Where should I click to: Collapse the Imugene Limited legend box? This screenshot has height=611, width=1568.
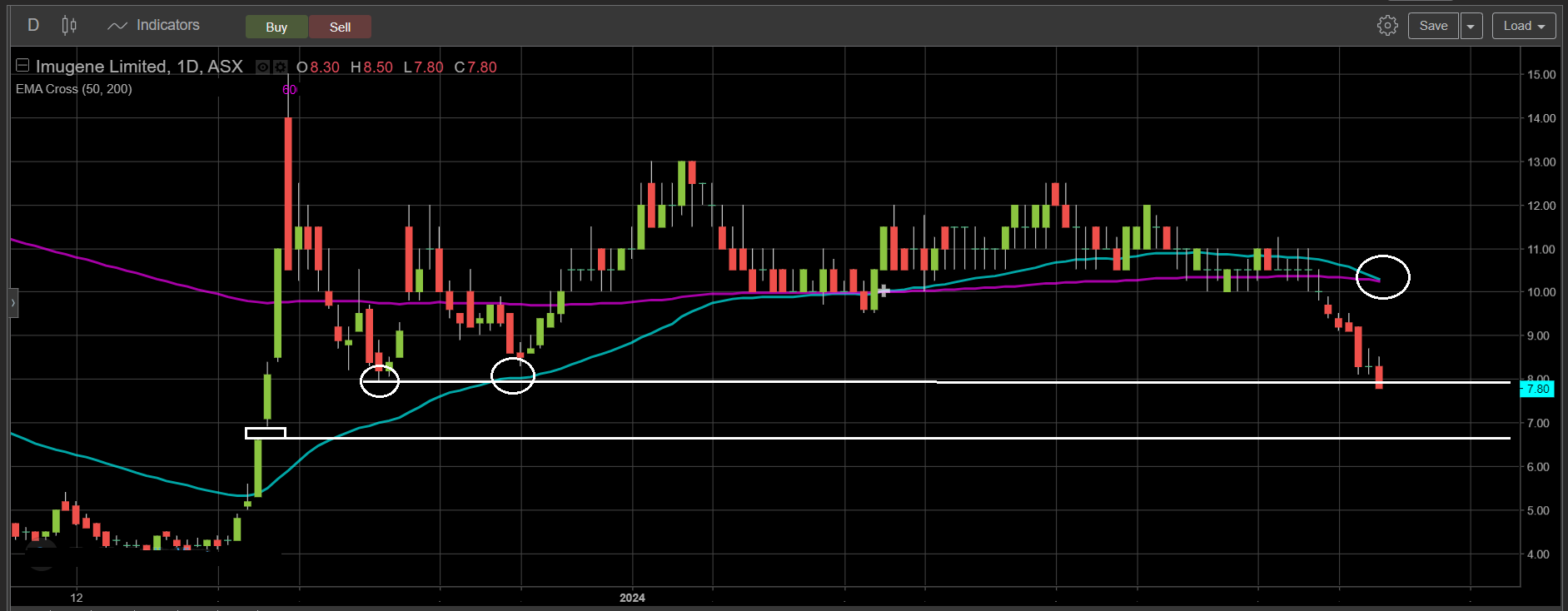pyautogui.click(x=22, y=65)
